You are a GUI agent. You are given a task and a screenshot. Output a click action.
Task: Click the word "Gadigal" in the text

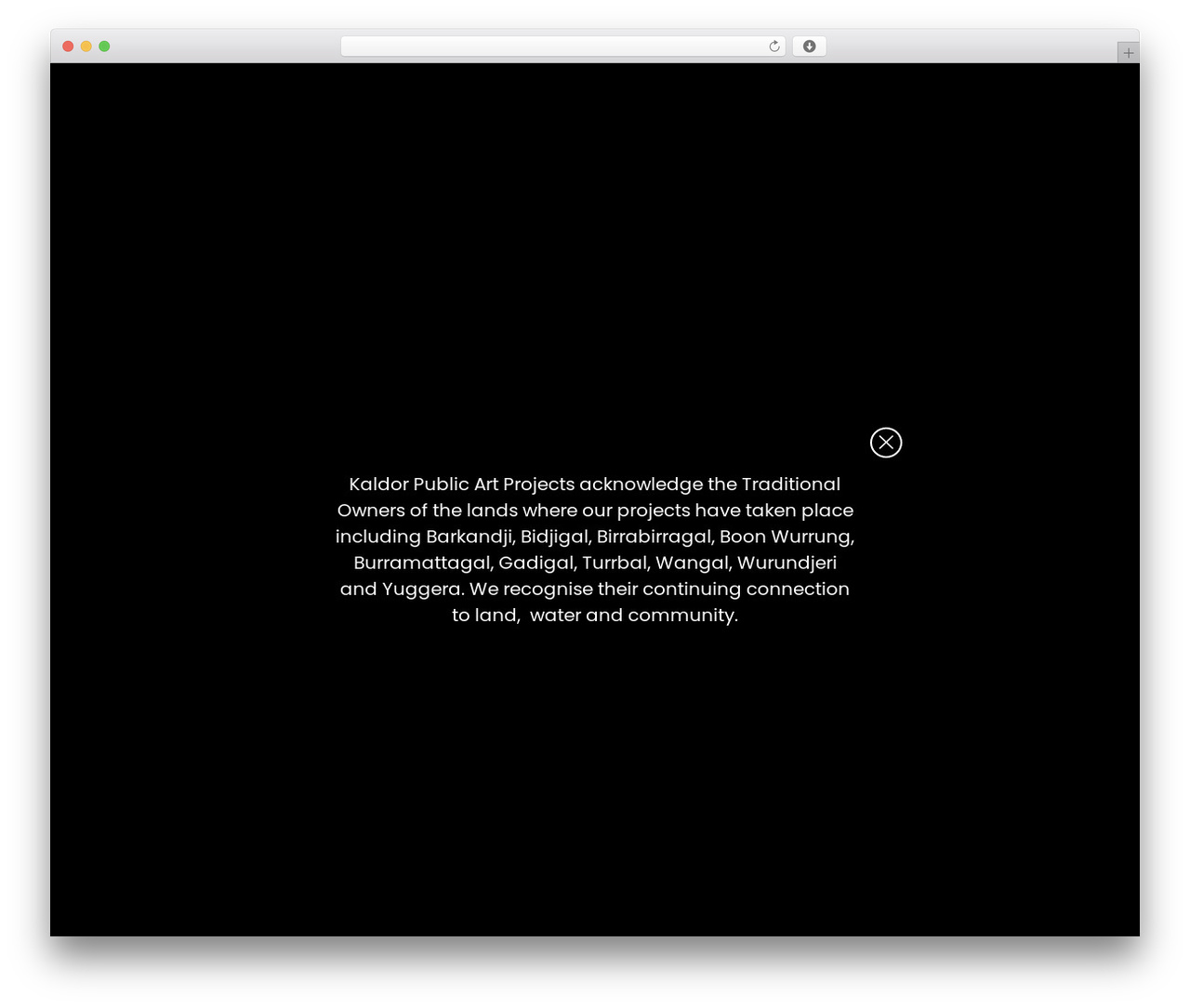pyautogui.click(x=536, y=563)
